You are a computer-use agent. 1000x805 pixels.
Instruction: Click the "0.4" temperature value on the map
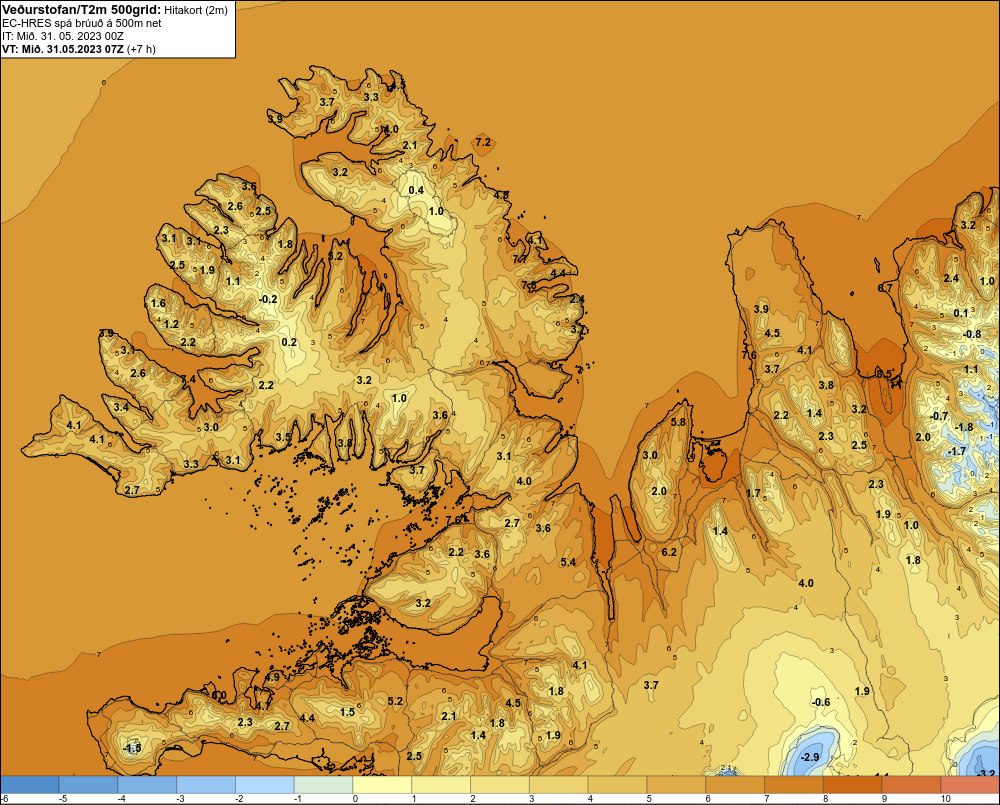coord(416,190)
